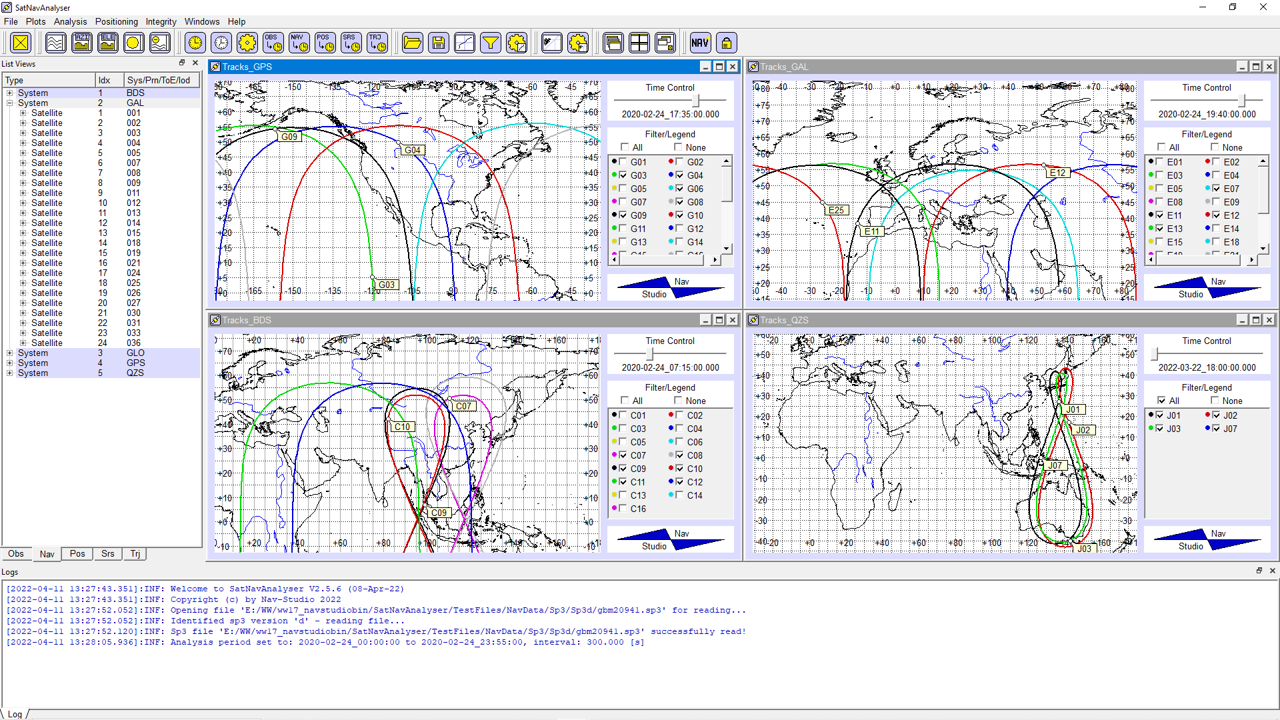1280x720 pixels.
Task: Toggle the C07 checkbox in Tracks_BDS
Action: click(624, 456)
